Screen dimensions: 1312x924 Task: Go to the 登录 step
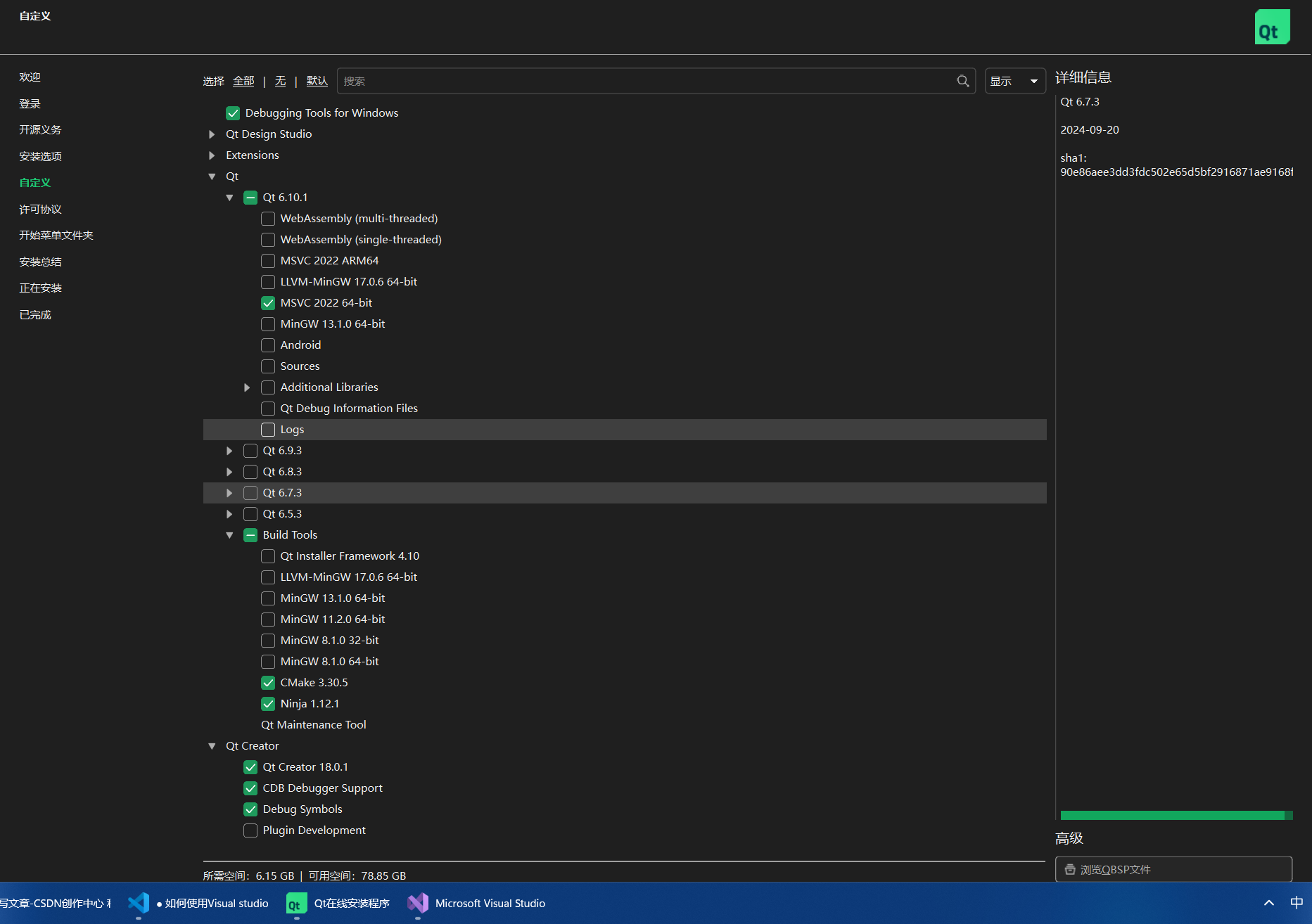click(x=30, y=103)
